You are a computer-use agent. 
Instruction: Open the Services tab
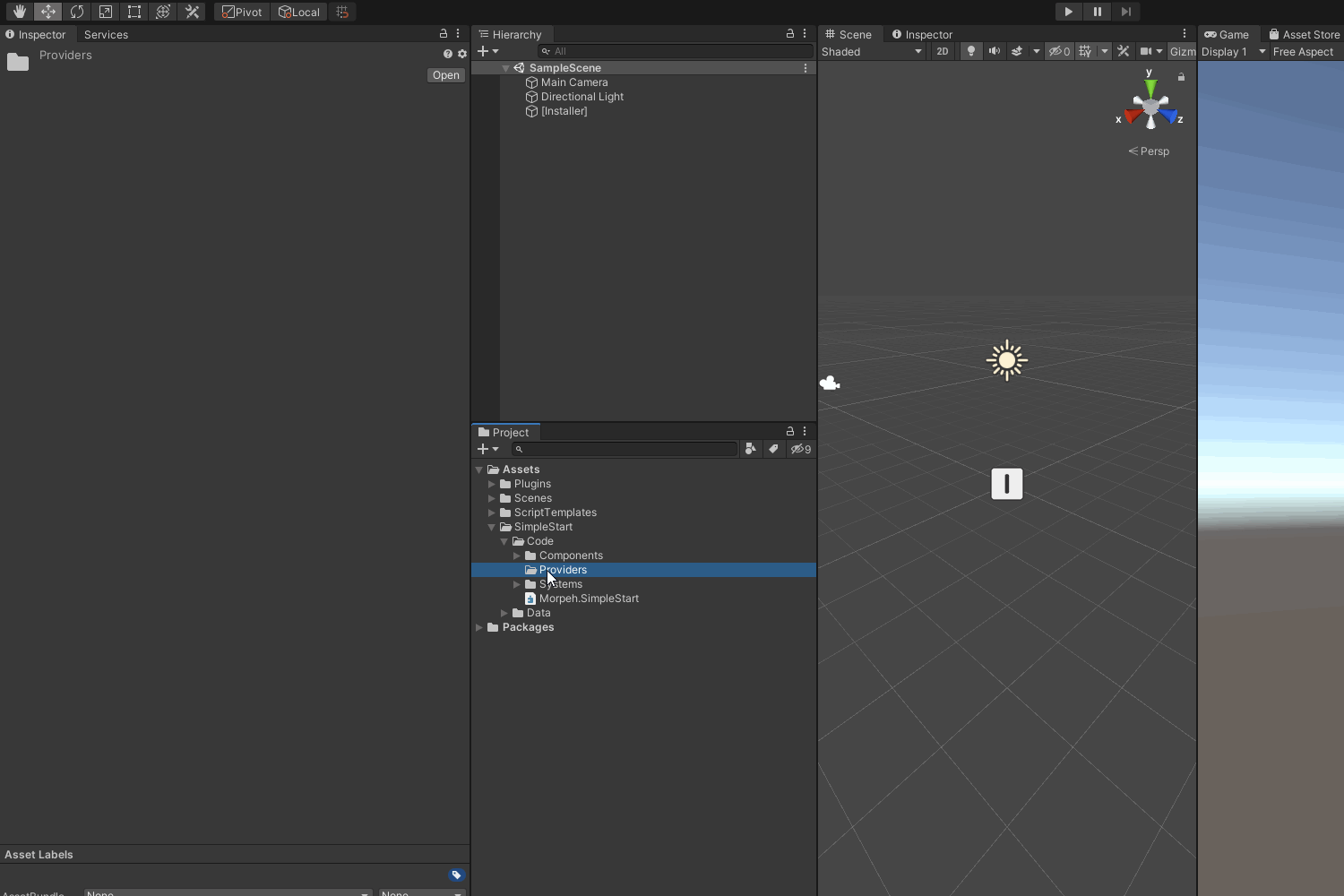point(105,34)
